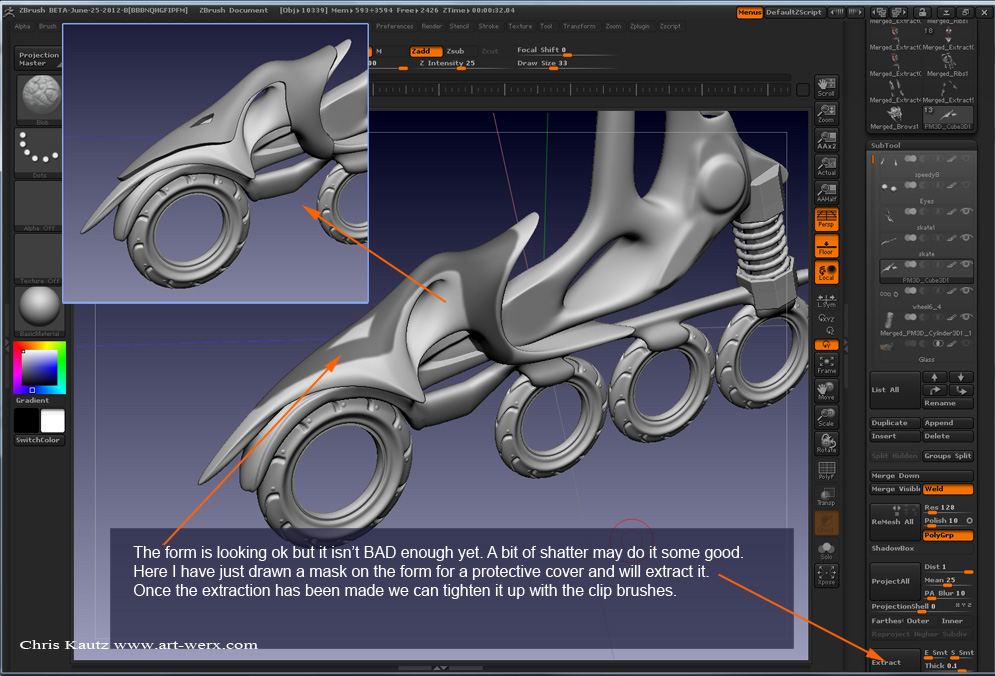Image resolution: width=995 pixels, height=676 pixels.
Task: Click the Xpose icon
Action: [826, 576]
